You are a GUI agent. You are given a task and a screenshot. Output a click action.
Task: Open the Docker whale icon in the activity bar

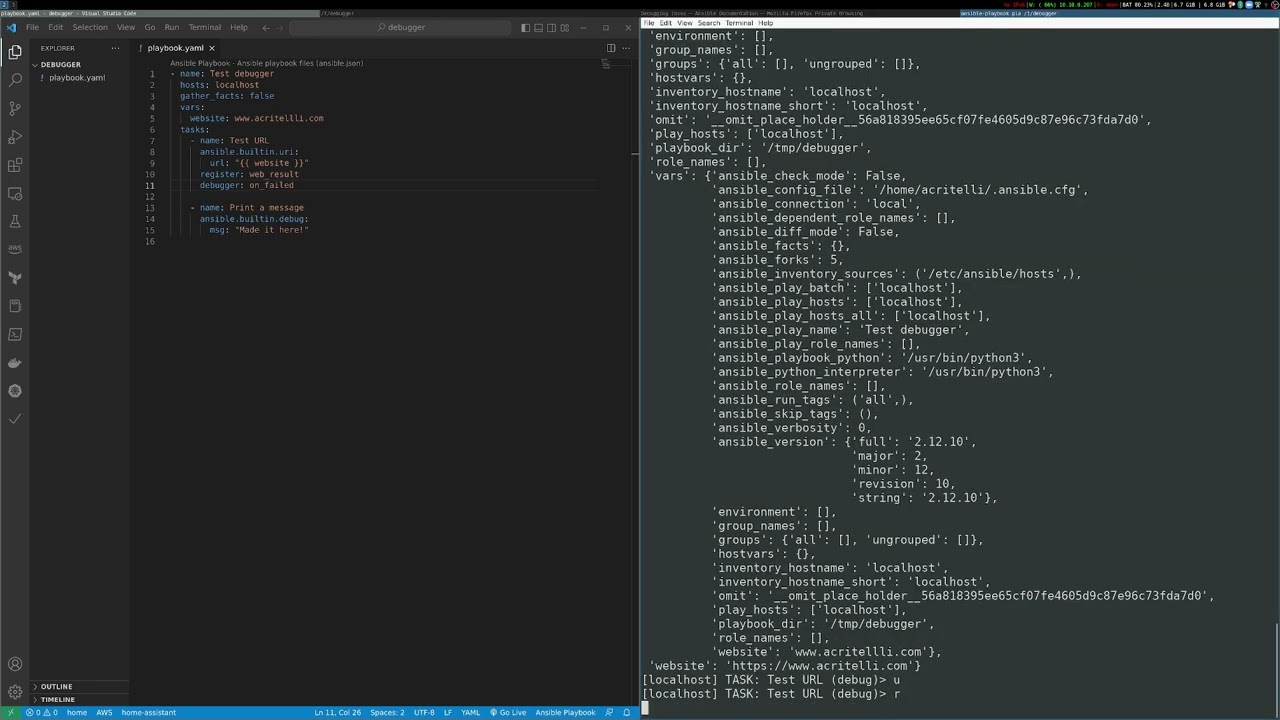tap(15, 363)
